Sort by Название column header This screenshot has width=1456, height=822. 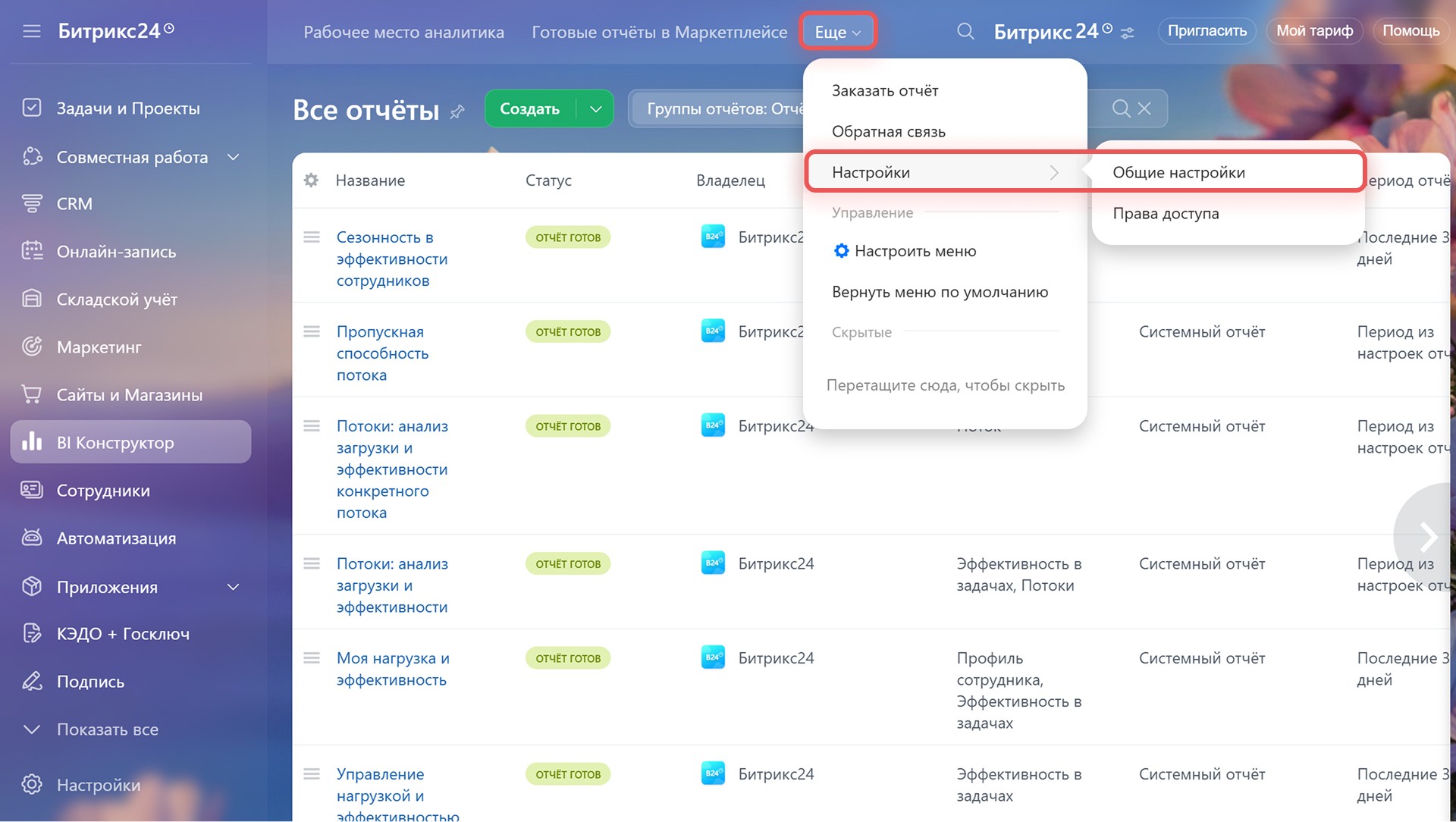[370, 180]
